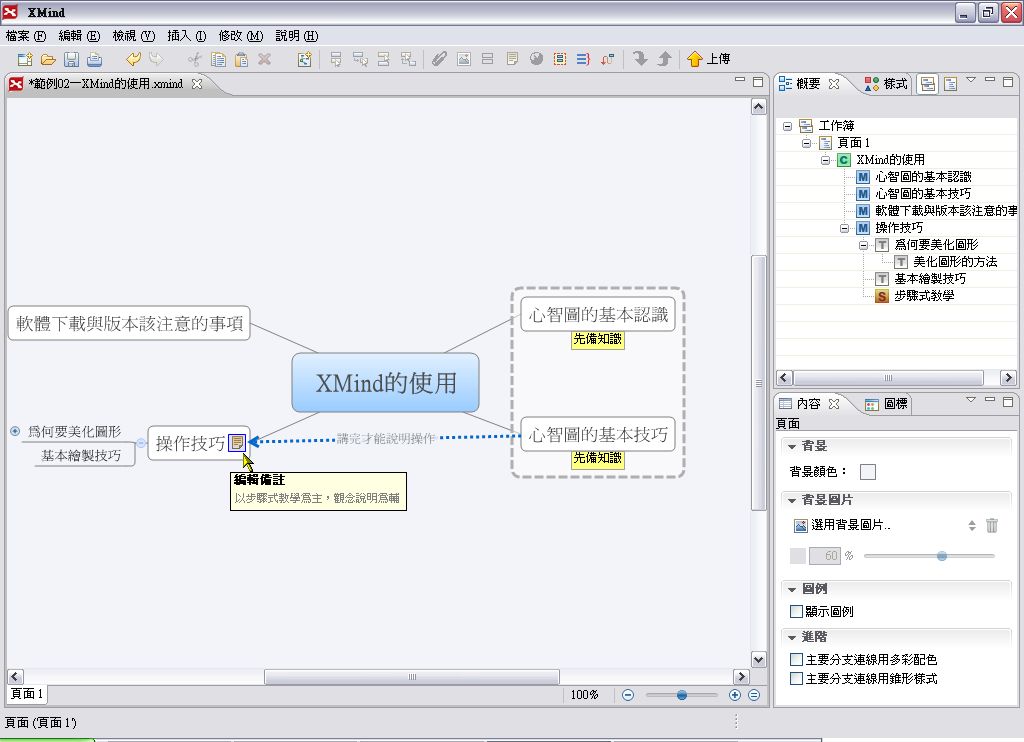Select 美化圖形的方法 in outline tree
Image resolution: width=1024 pixels, height=742 pixels.
[955, 262]
